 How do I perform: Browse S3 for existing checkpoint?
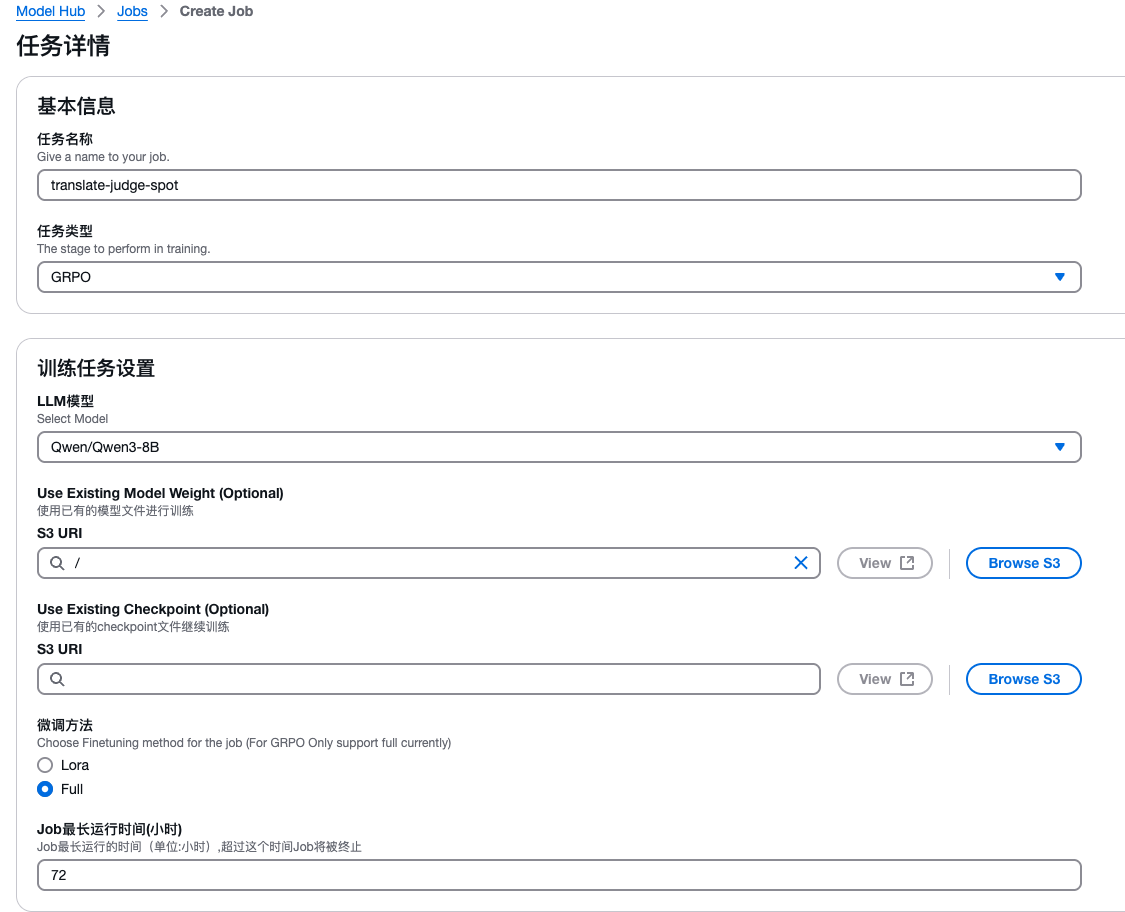click(x=1023, y=679)
